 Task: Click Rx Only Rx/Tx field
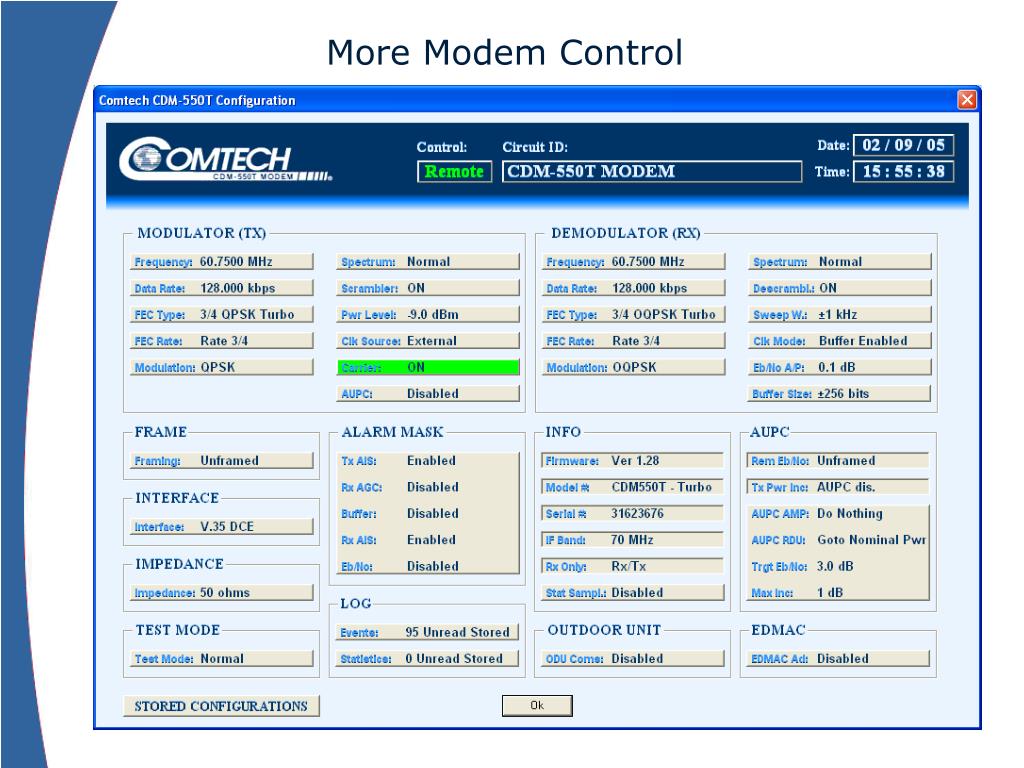[633, 567]
